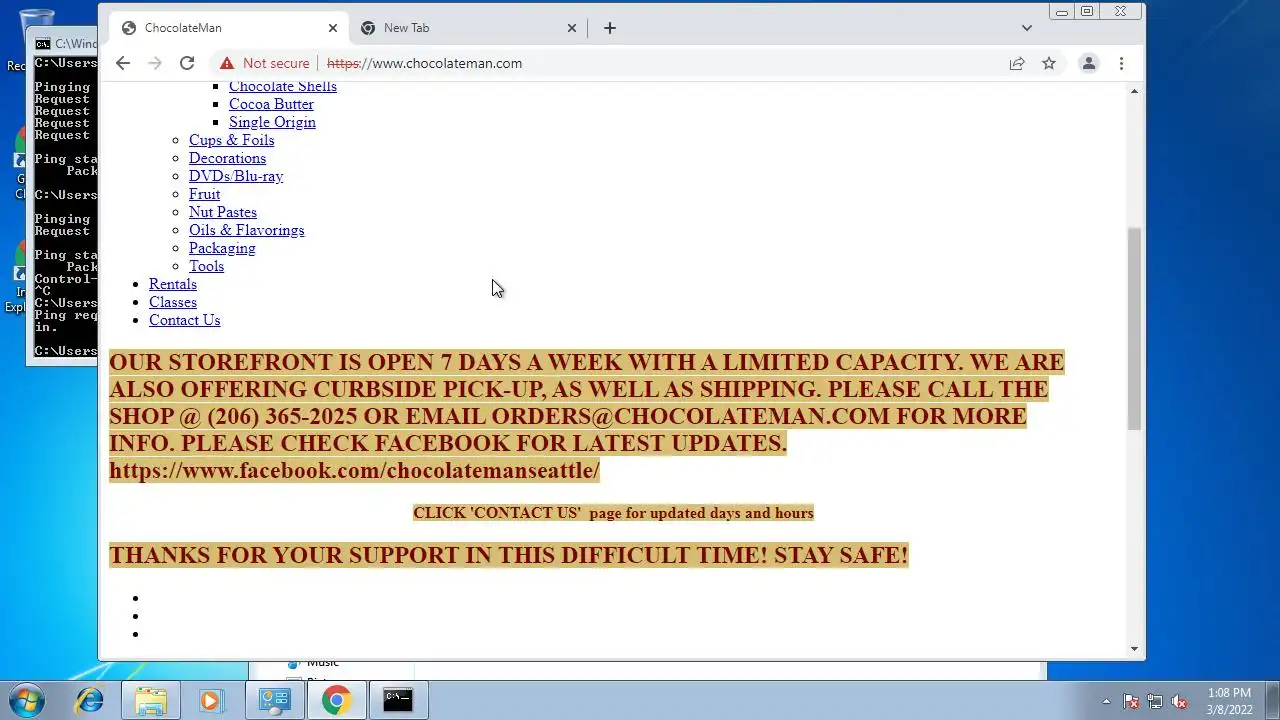Image resolution: width=1280 pixels, height=720 pixels.
Task: Click the Chrome icon in the taskbar
Action: pos(336,700)
